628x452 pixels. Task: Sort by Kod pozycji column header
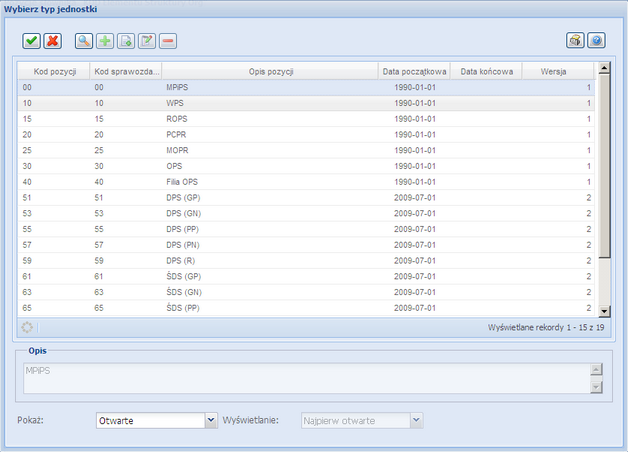coord(54,72)
